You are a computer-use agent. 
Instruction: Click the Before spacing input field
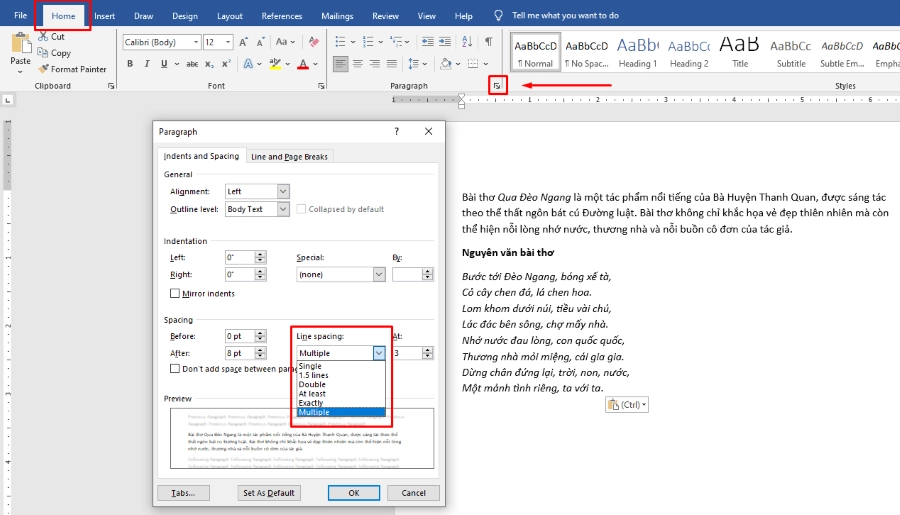239,336
